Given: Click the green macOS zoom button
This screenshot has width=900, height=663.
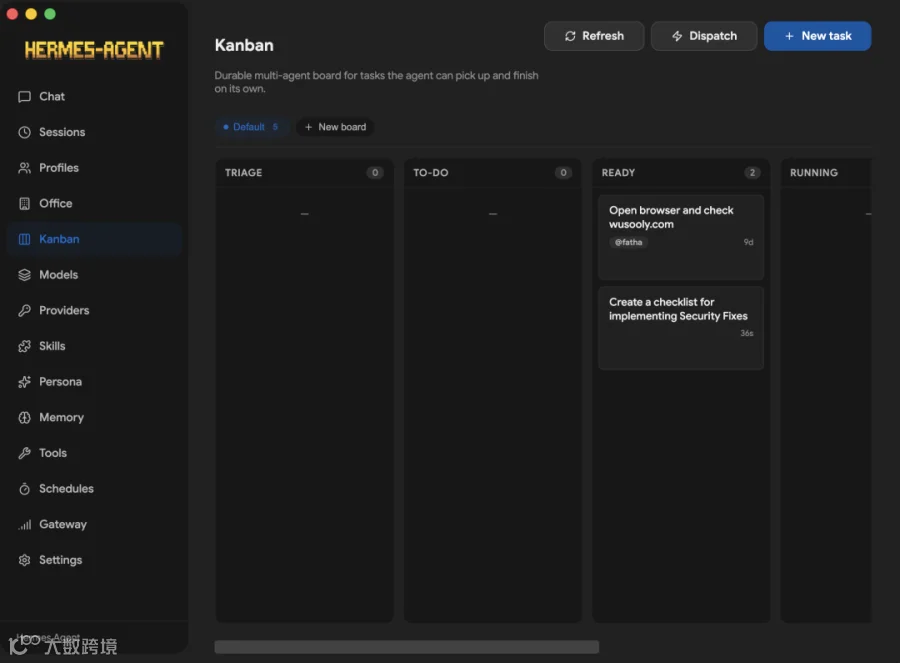Looking at the screenshot, I should coord(50,14).
